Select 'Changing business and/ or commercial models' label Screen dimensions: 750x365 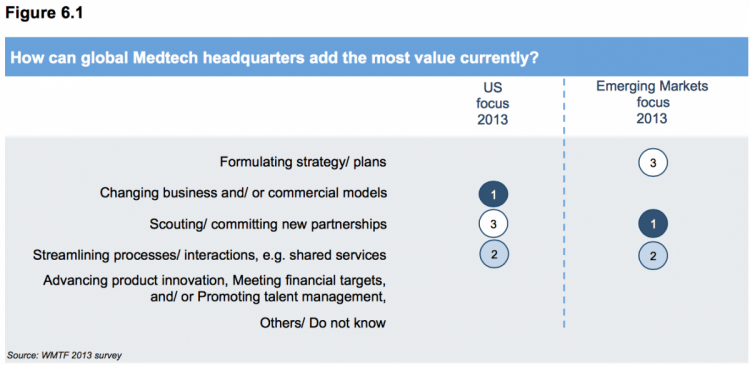pyautogui.click(x=243, y=193)
